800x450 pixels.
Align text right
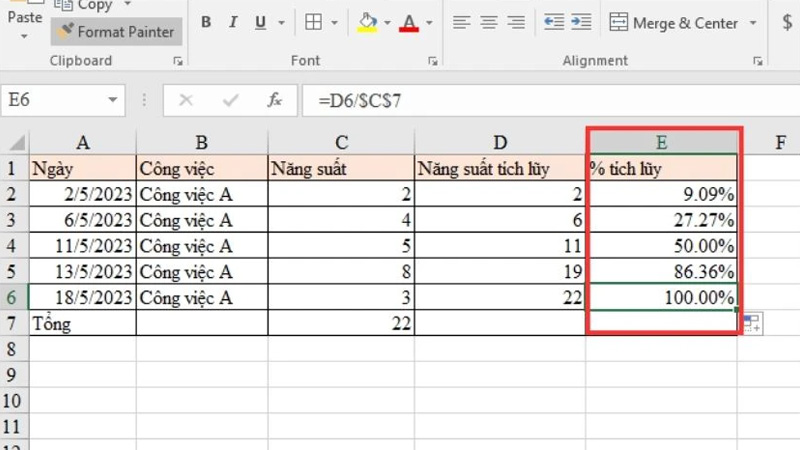point(516,22)
